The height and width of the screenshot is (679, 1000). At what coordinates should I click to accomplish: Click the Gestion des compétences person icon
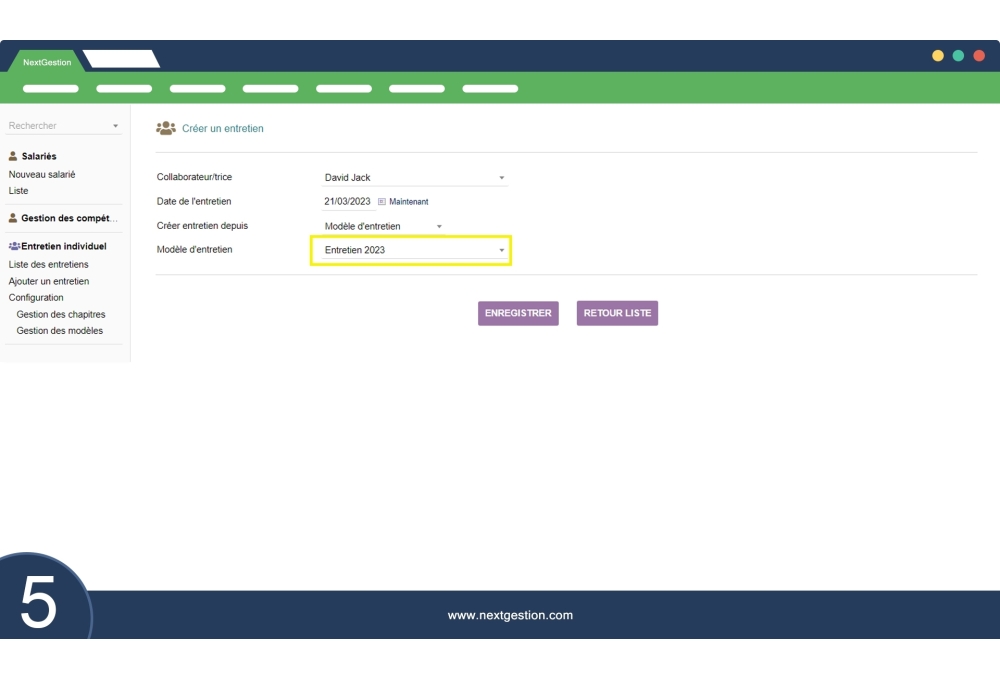click(13, 218)
